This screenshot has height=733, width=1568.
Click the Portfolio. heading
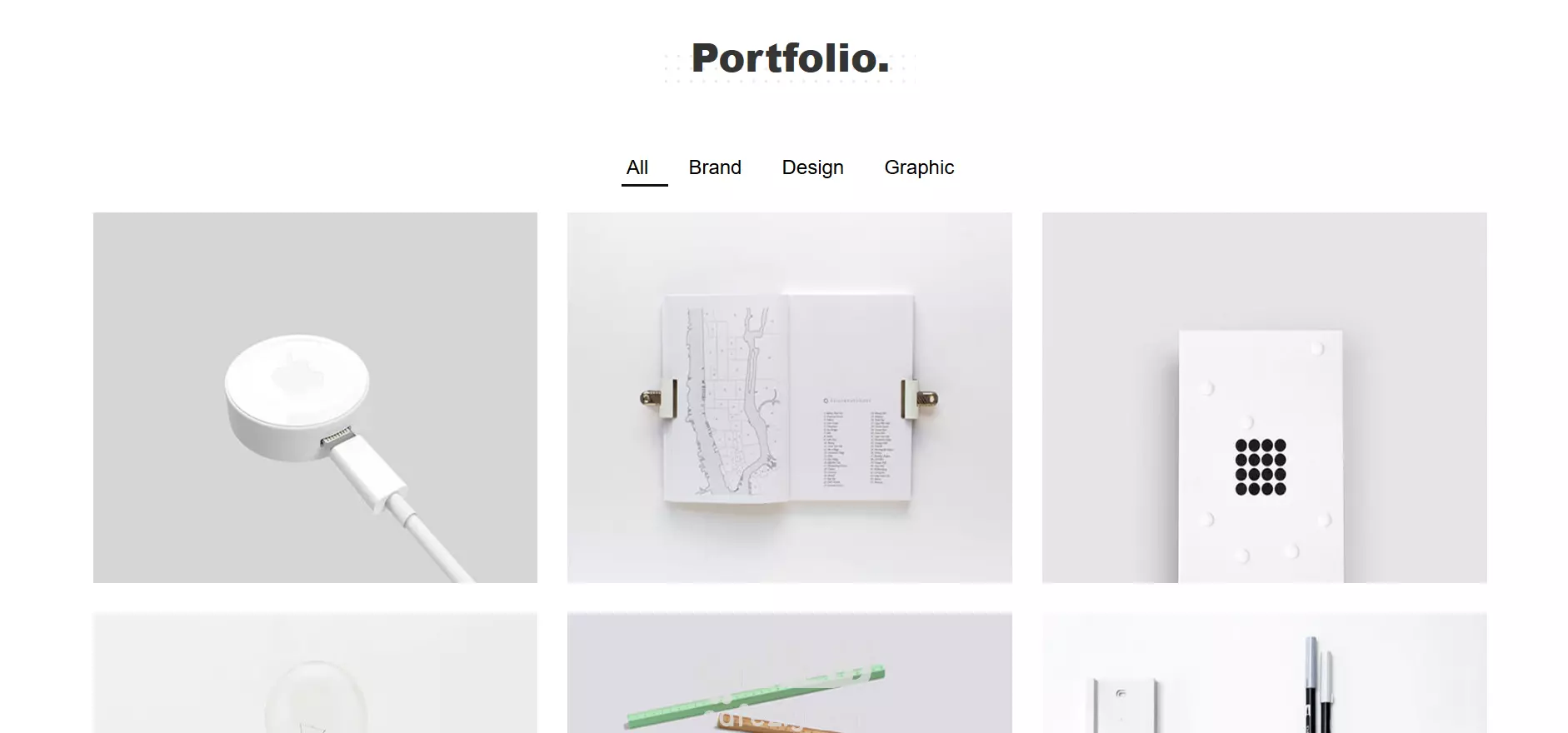pyautogui.click(x=790, y=58)
